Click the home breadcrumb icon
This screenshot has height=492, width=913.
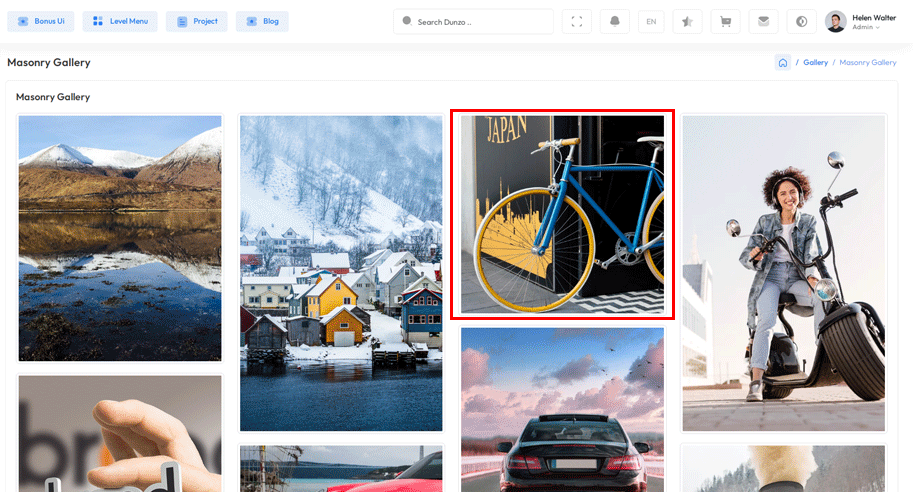(782, 62)
